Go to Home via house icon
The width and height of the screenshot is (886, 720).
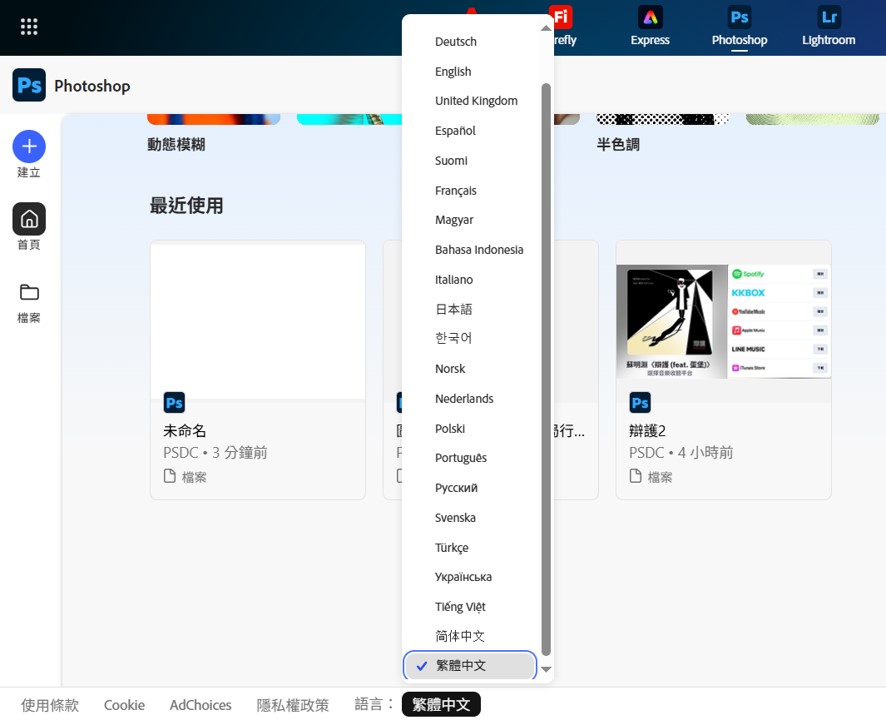29,219
